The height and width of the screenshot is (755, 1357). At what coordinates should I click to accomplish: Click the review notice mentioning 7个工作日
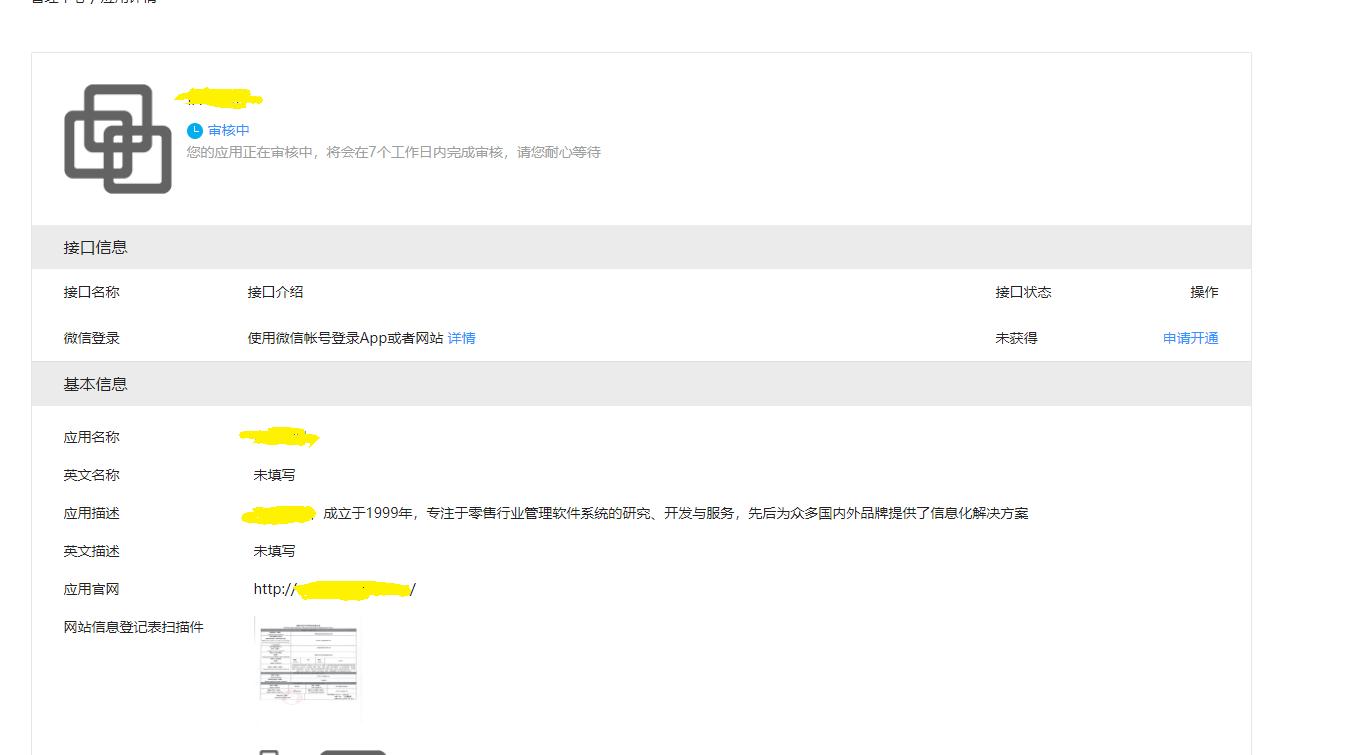tap(394, 152)
